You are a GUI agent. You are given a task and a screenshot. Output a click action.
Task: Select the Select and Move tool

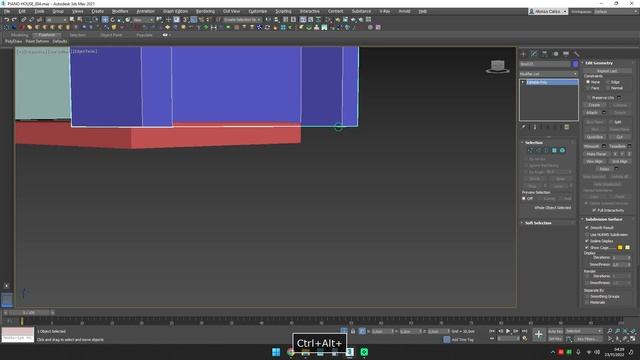tap(105, 20)
